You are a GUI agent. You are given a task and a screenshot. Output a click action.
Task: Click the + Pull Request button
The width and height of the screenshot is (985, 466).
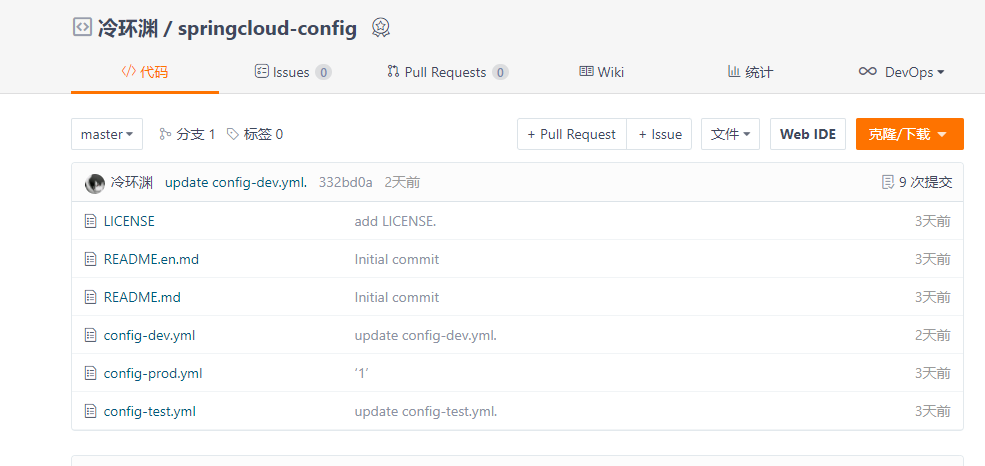[571, 134]
